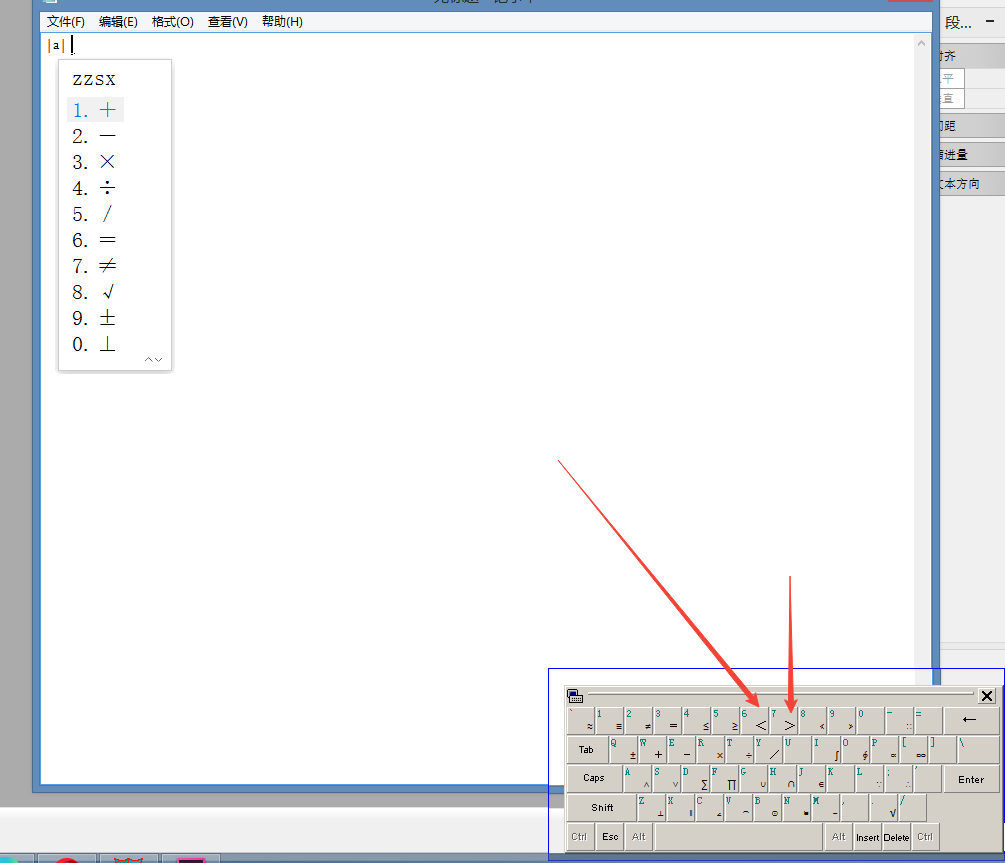The width and height of the screenshot is (1005, 863).
Task: Open the 文件(F) menu
Action: point(66,22)
